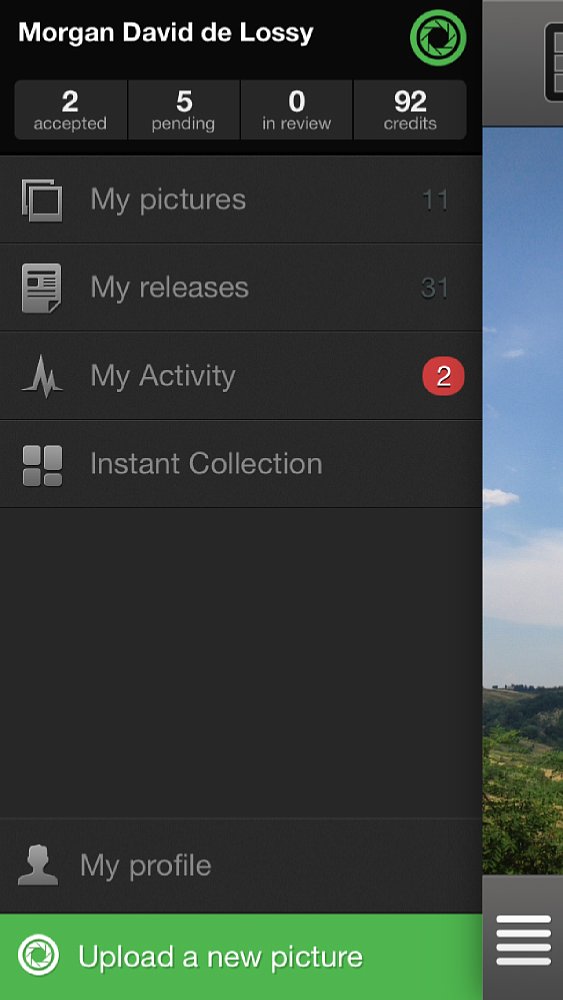Tap the hamburger menu icon
This screenshot has width=563, height=1000.
pos(523,940)
